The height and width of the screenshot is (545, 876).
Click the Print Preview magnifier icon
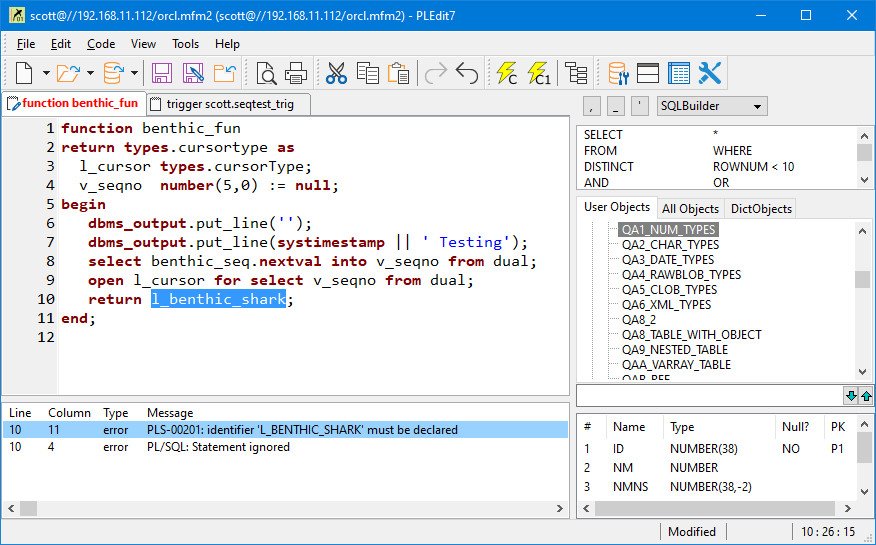266,73
